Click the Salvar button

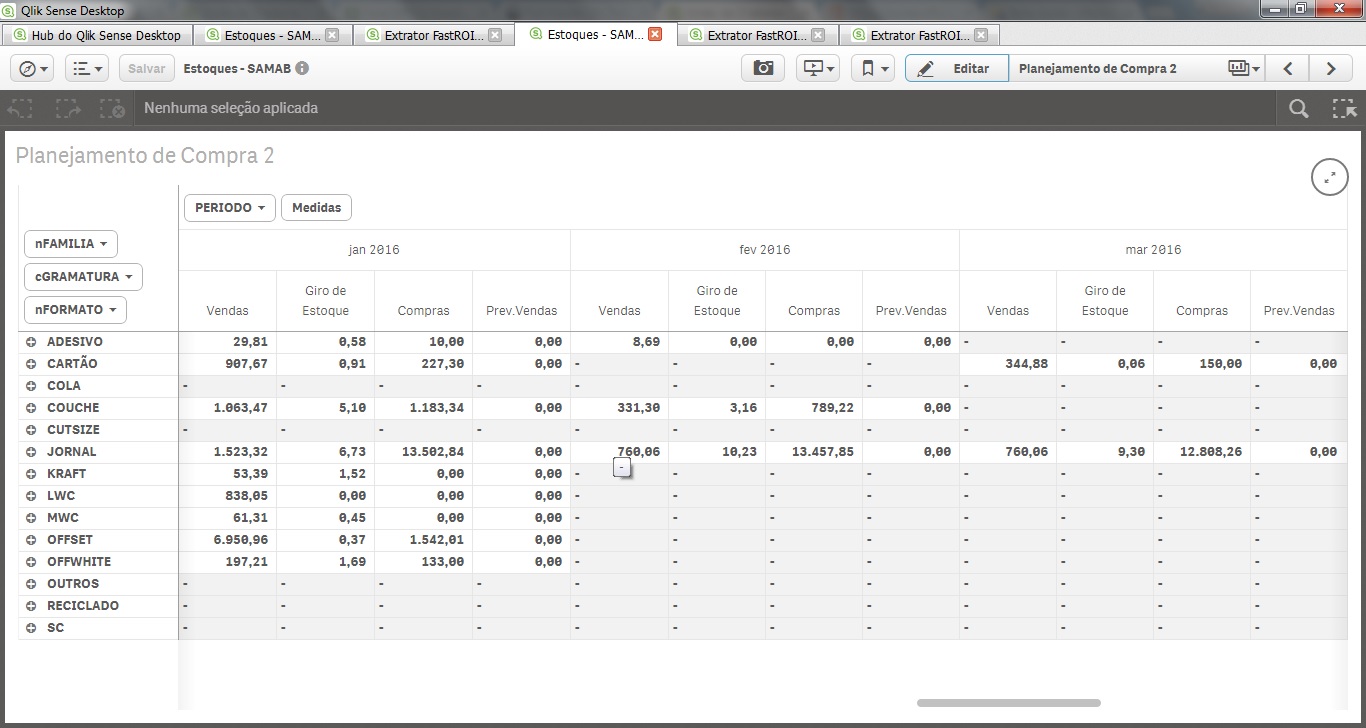(147, 68)
